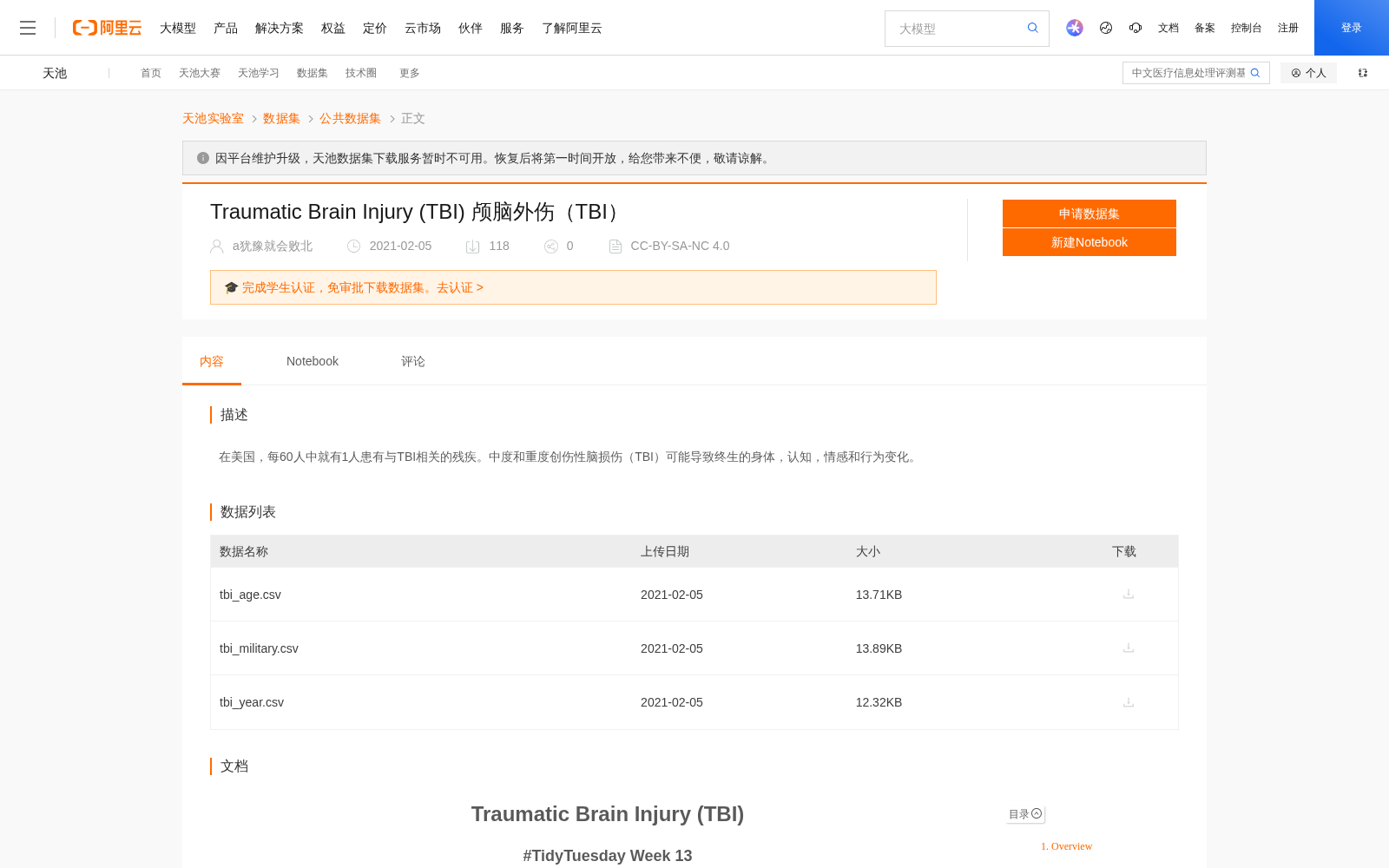Open 天池学习 in Tianchi navigation

(x=259, y=73)
